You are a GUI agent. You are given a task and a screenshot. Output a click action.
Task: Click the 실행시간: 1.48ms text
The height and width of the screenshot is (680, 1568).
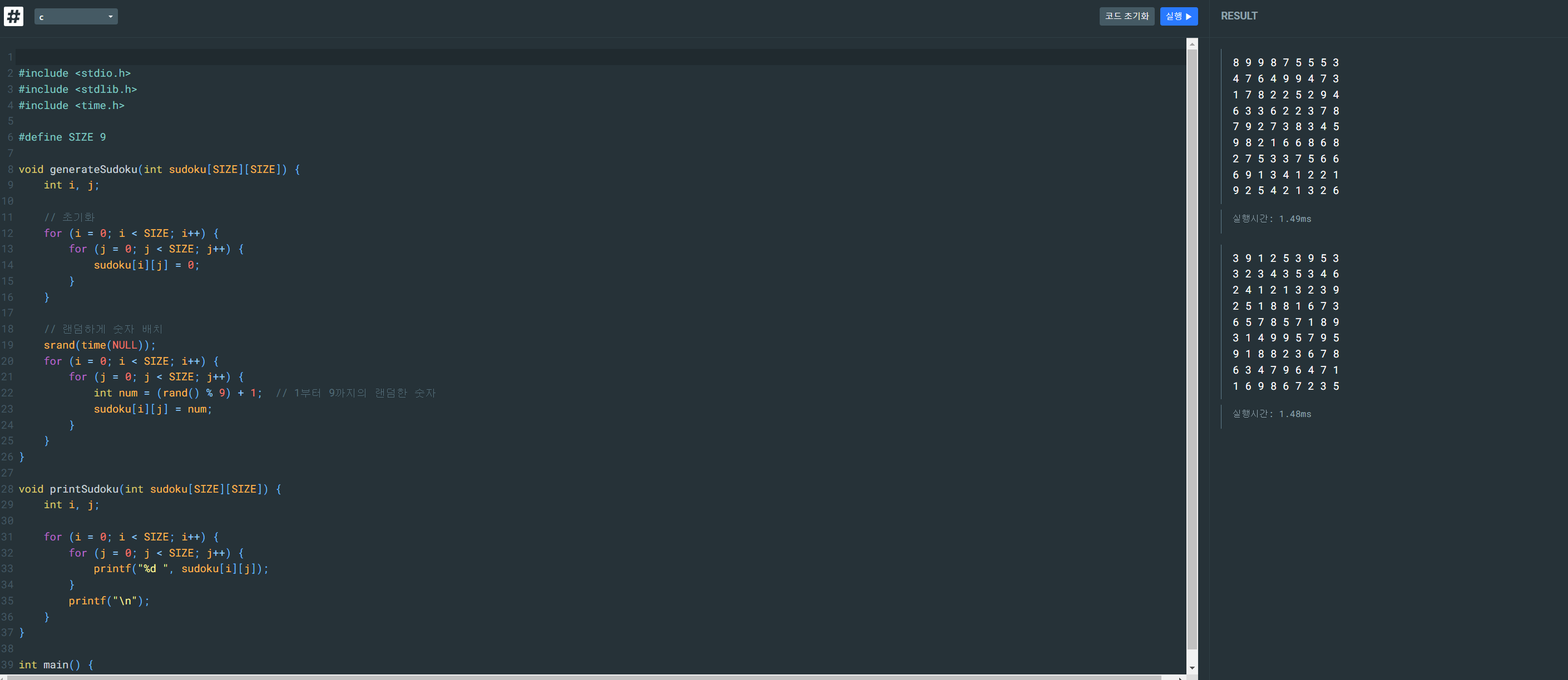coord(1272,414)
